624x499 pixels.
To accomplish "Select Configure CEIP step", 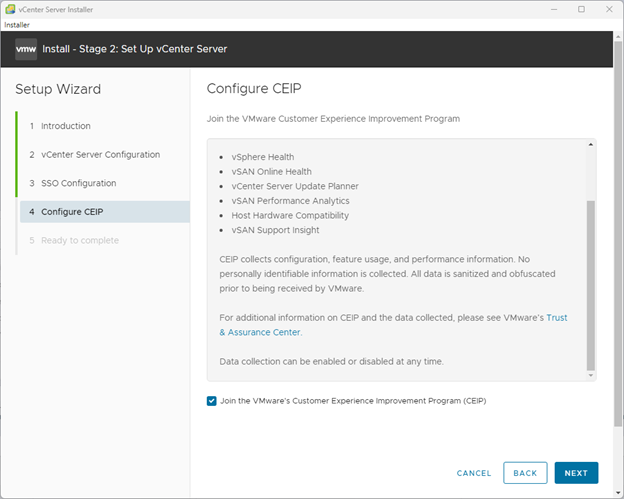I will point(105,212).
